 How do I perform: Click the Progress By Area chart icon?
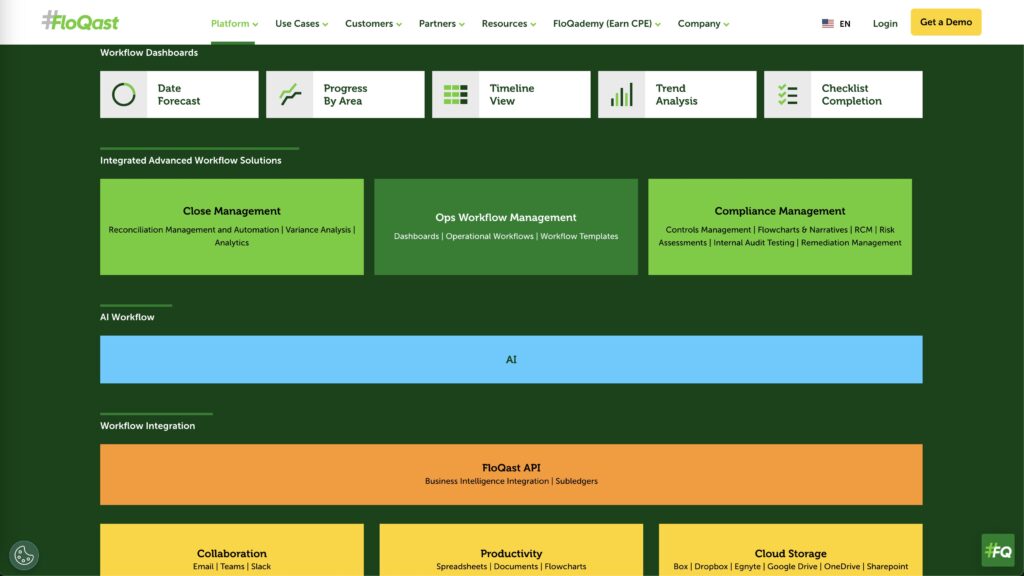(x=290, y=95)
